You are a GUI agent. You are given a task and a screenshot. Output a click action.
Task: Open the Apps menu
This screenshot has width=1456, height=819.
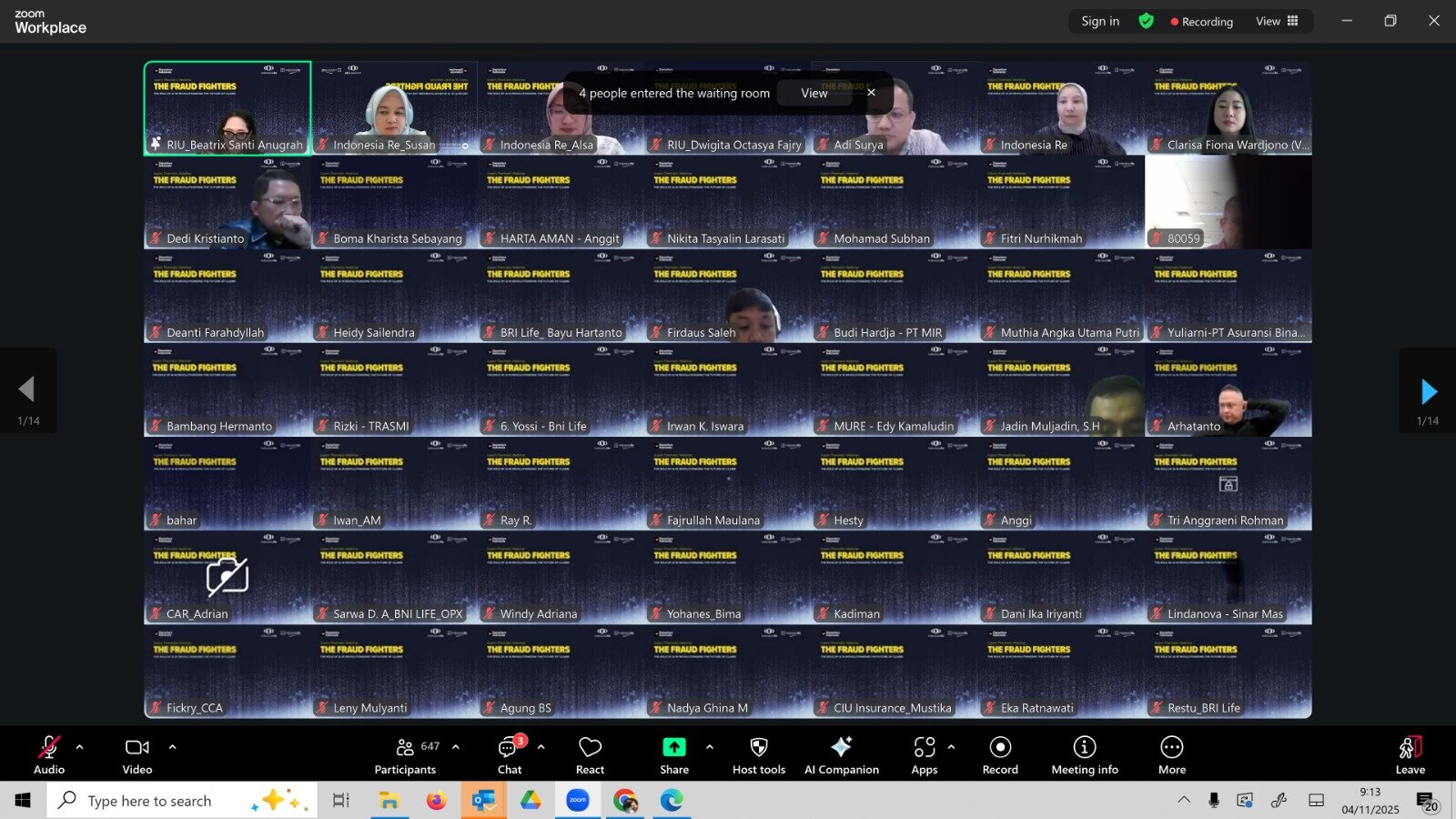924,755
